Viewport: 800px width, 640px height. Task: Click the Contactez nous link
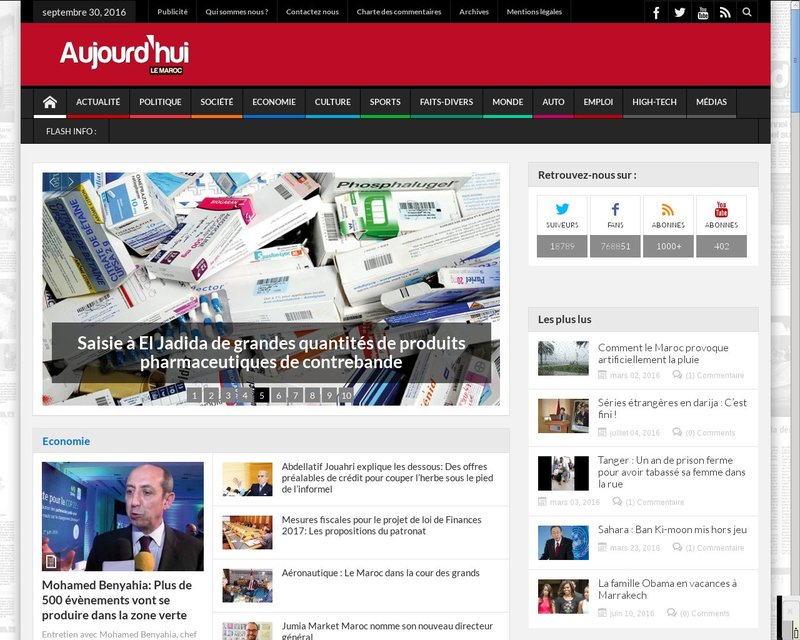coord(312,12)
